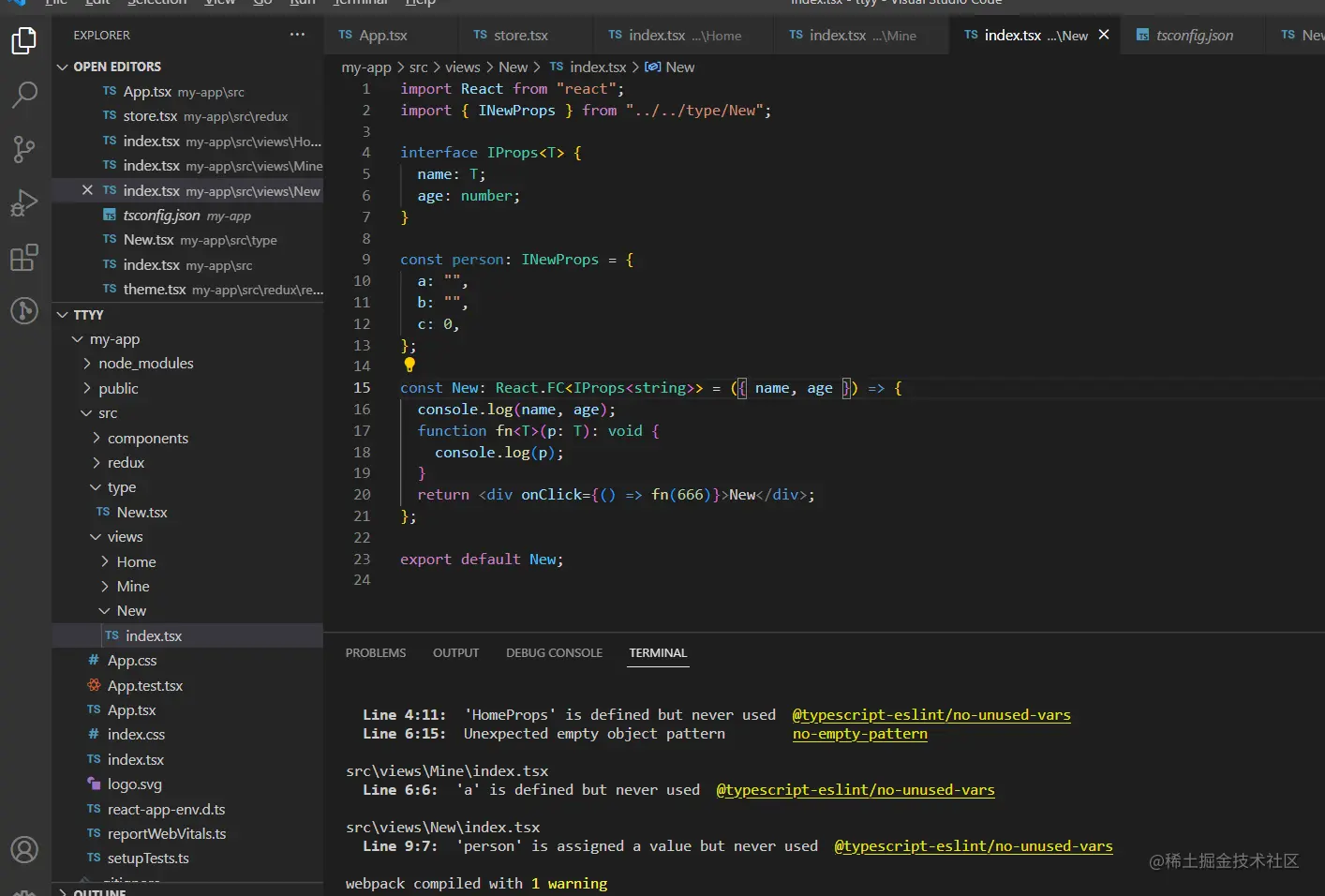Expand the components folder
The height and width of the screenshot is (896, 1325).
[x=147, y=439]
